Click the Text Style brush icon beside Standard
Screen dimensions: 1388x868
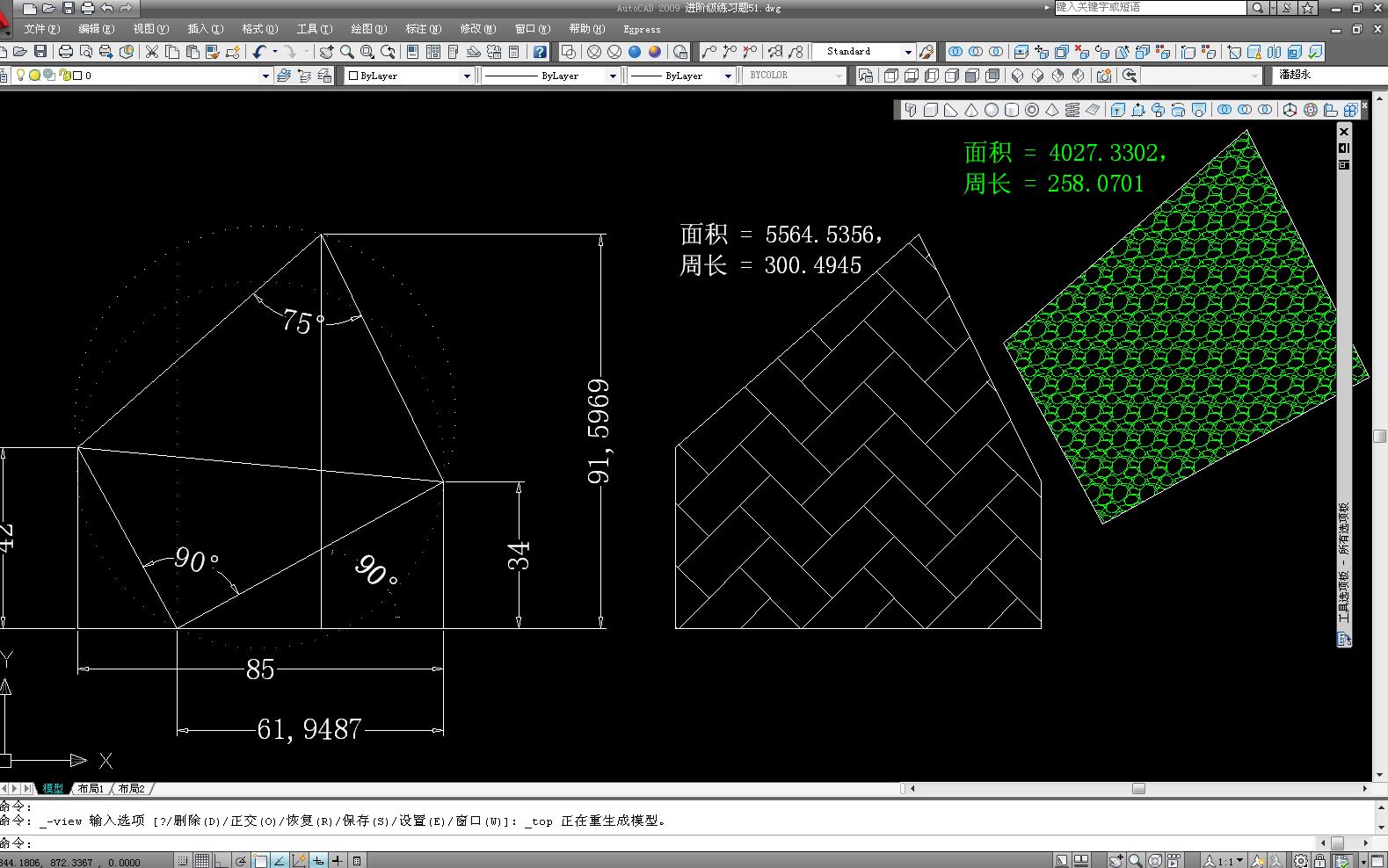point(926,52)
